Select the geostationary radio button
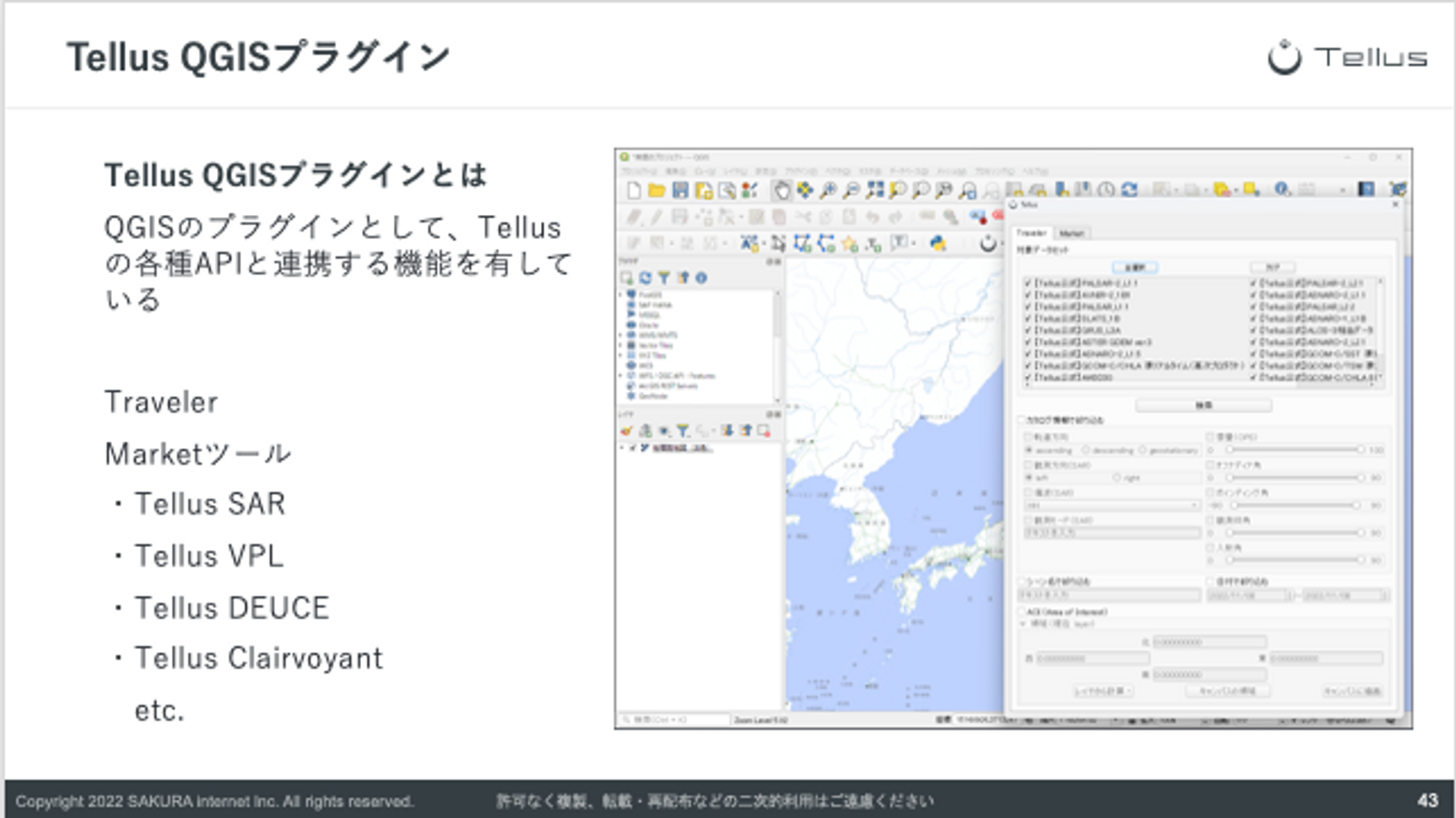Screen dimensions: 1456x818 pos(1142,451)
